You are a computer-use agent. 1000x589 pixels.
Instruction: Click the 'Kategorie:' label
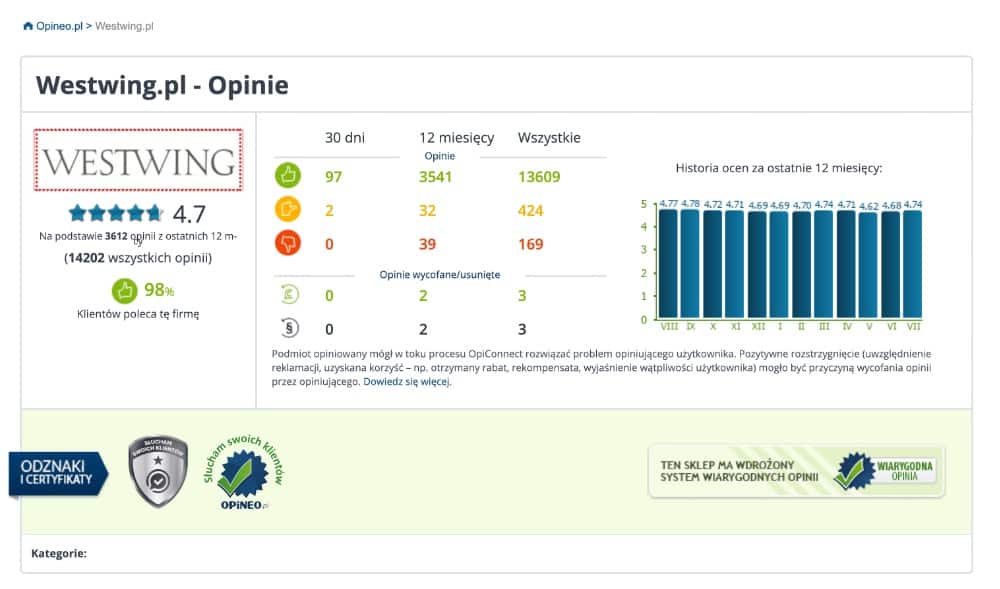tap(59, 553)
